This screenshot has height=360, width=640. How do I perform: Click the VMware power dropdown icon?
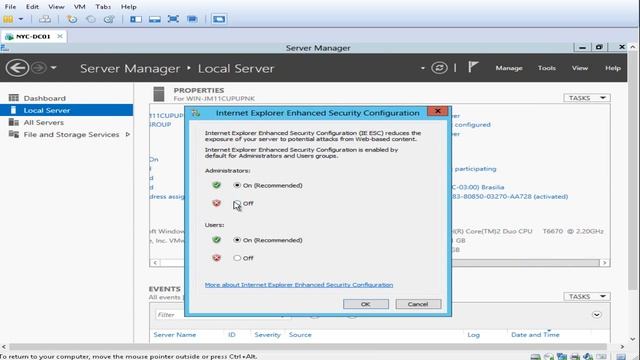click(x=21, y=19)
